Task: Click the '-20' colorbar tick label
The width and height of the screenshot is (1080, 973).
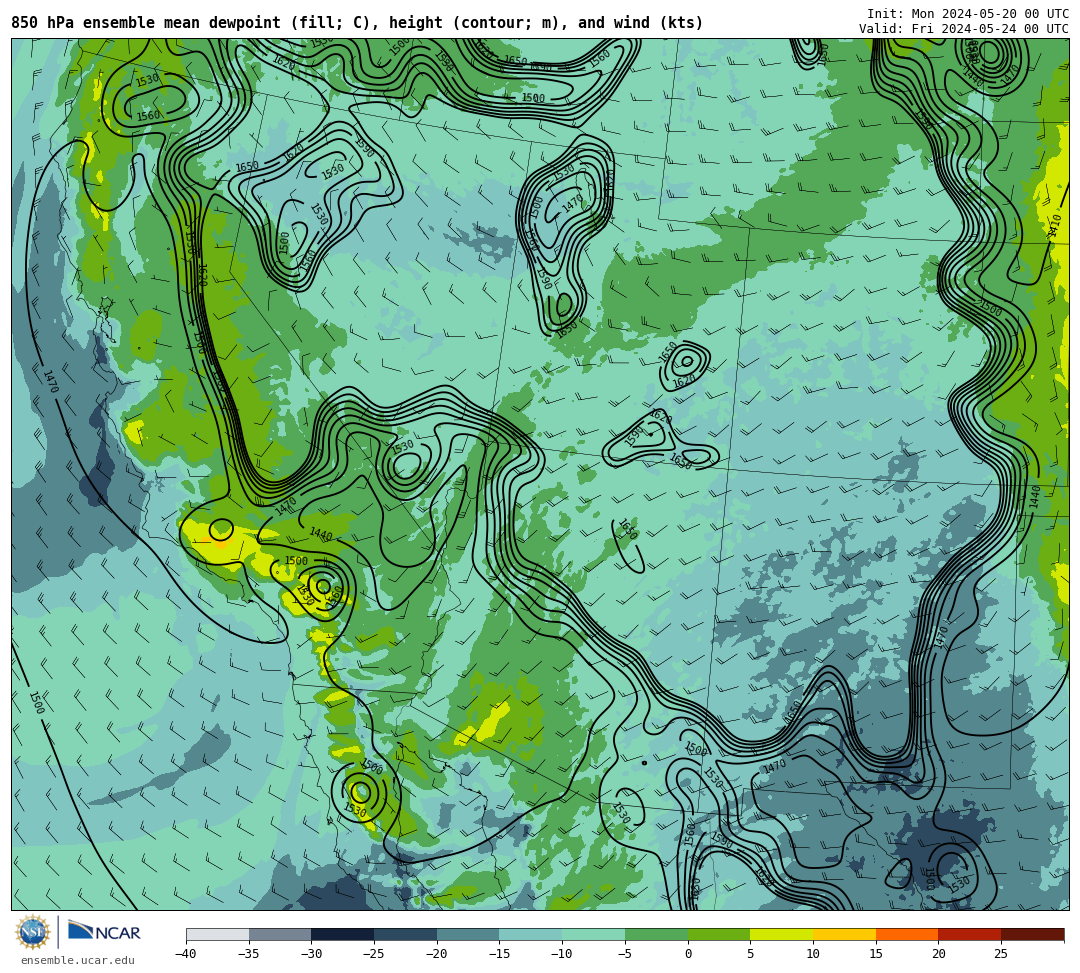Action: 436,954
